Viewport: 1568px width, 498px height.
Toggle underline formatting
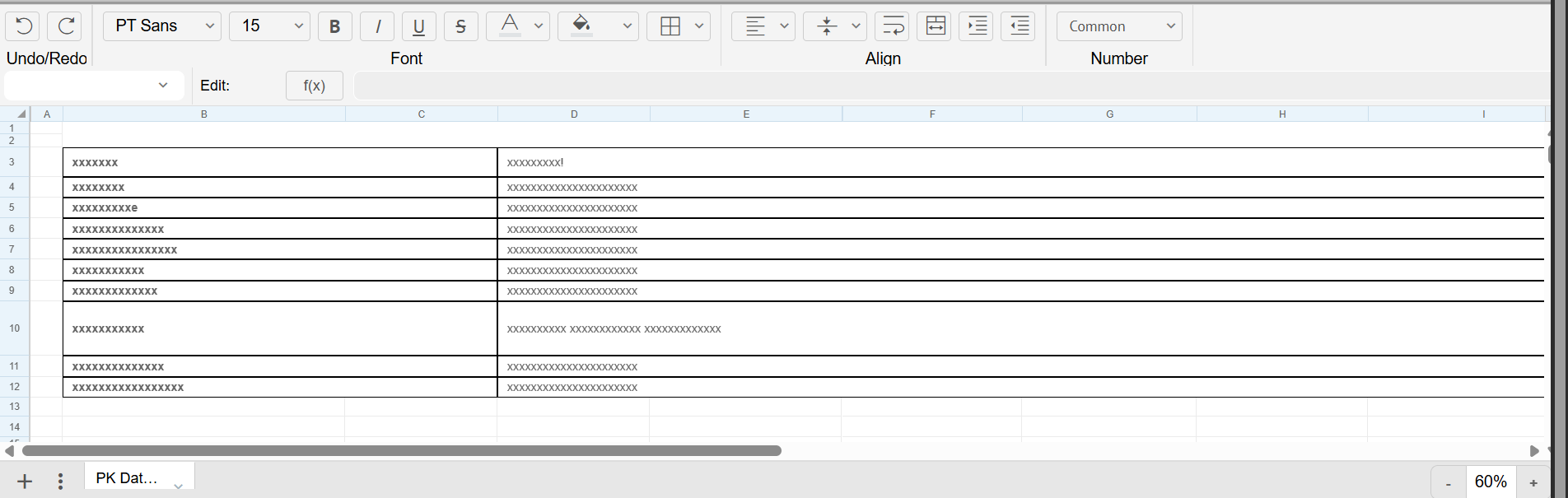[x=418, y=26]
